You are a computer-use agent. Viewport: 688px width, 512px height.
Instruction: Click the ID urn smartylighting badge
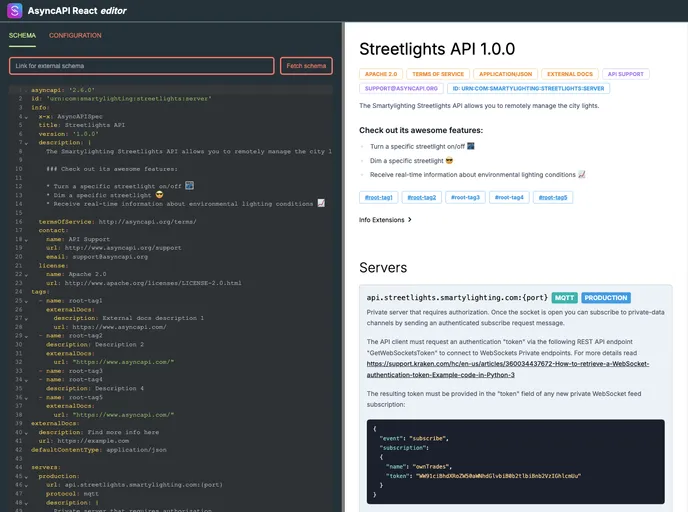528,88
